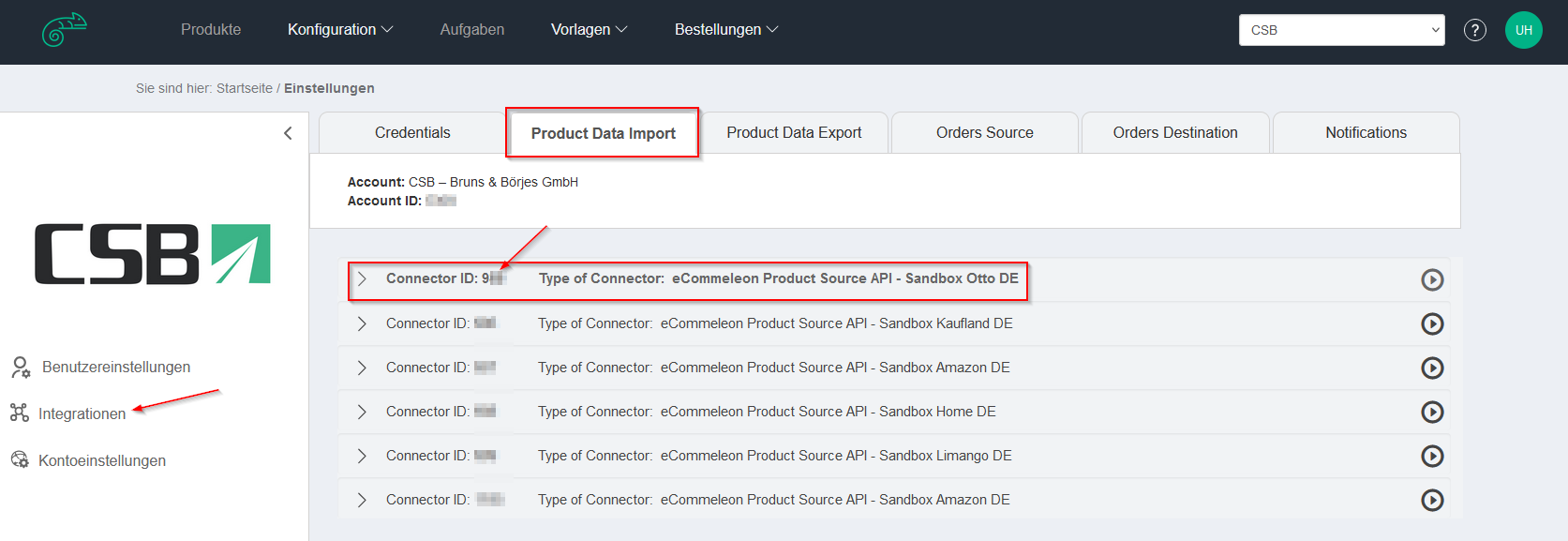This screenshot has height=541, width=1568.
Task: Click the CSB company logo in the sidebar
Action: (153, 253)
